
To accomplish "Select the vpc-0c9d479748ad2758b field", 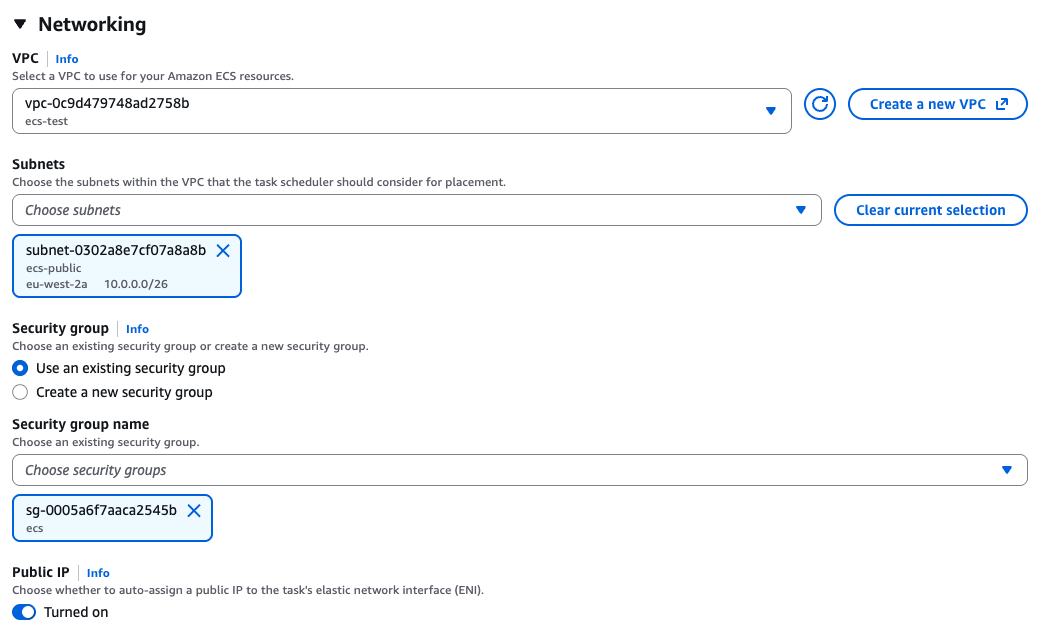I will point(400,110).
